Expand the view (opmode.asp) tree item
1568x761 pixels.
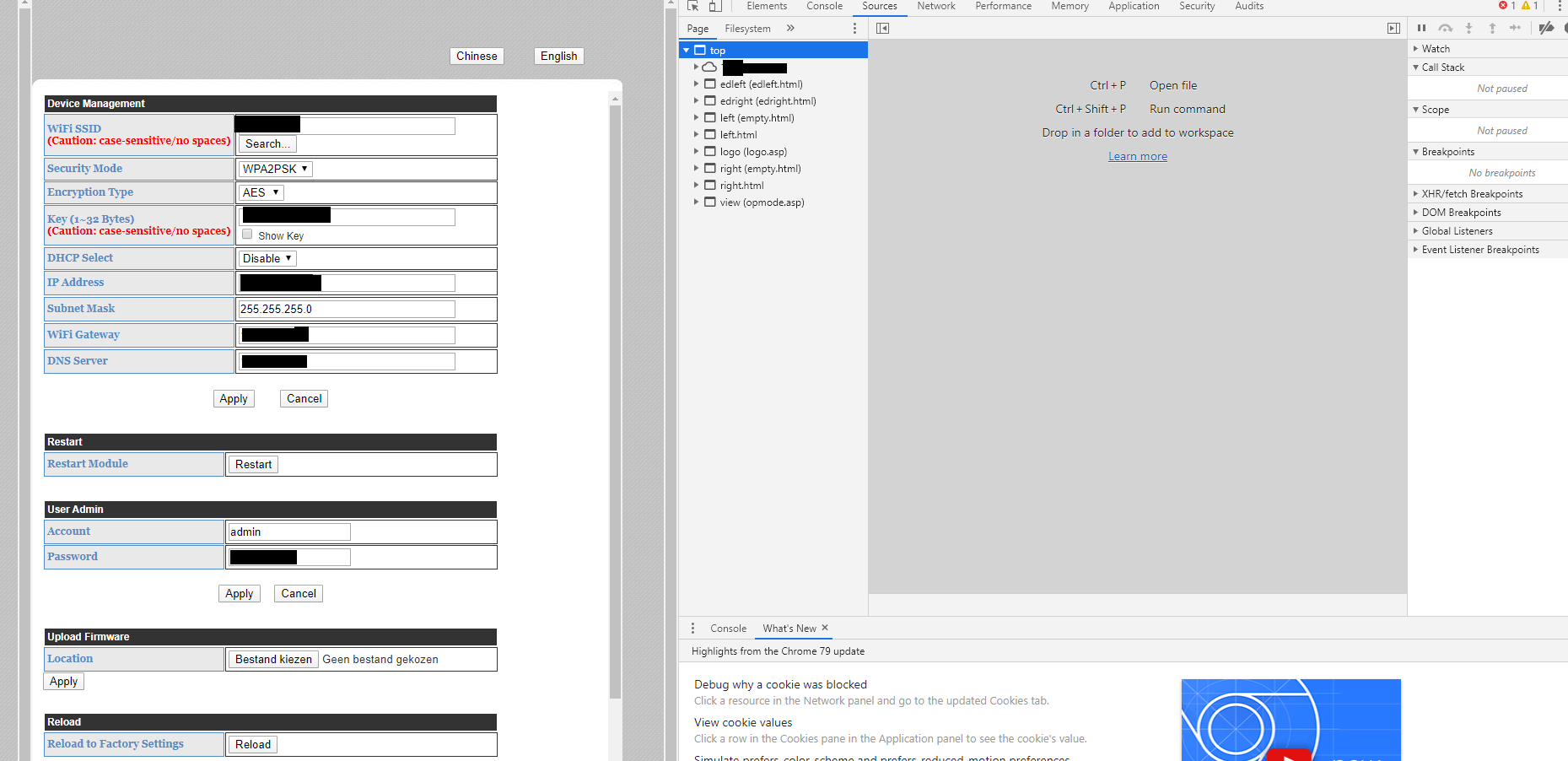pos(695,202)
